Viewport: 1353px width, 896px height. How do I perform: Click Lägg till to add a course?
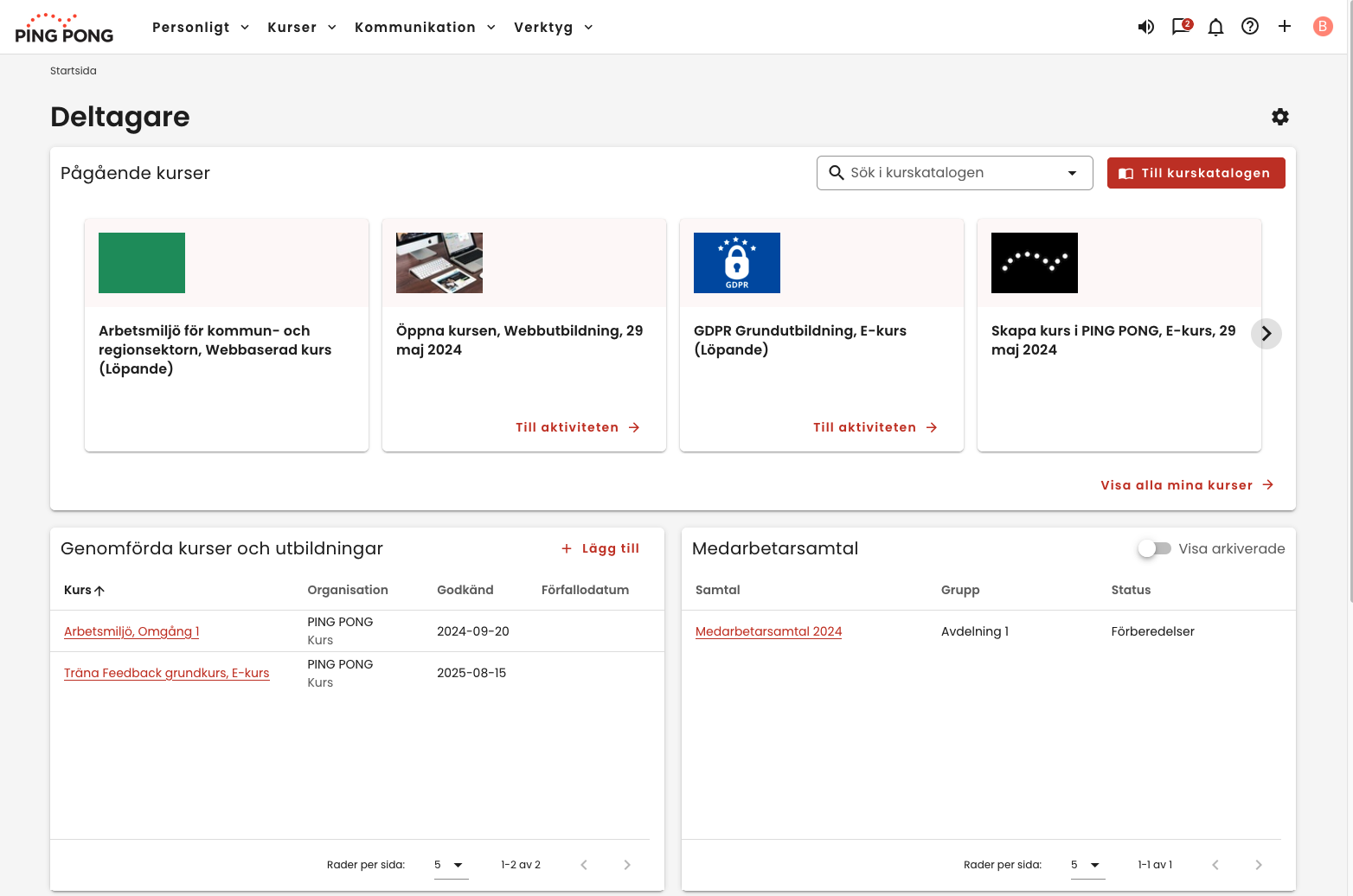tap(600, 548)
